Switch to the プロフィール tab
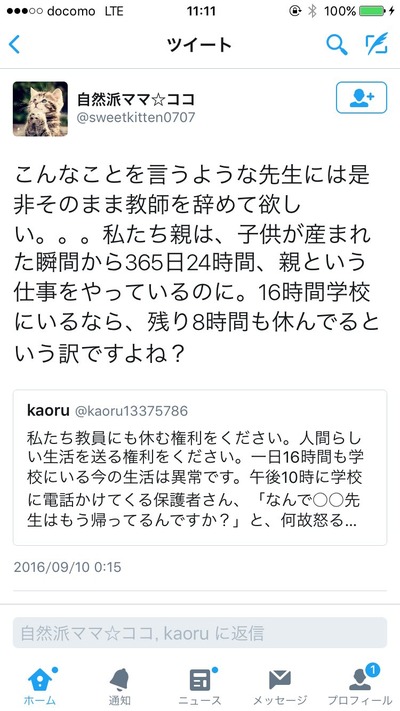The height and width of the screenshot is (711, 400). (x=360, y=684)
